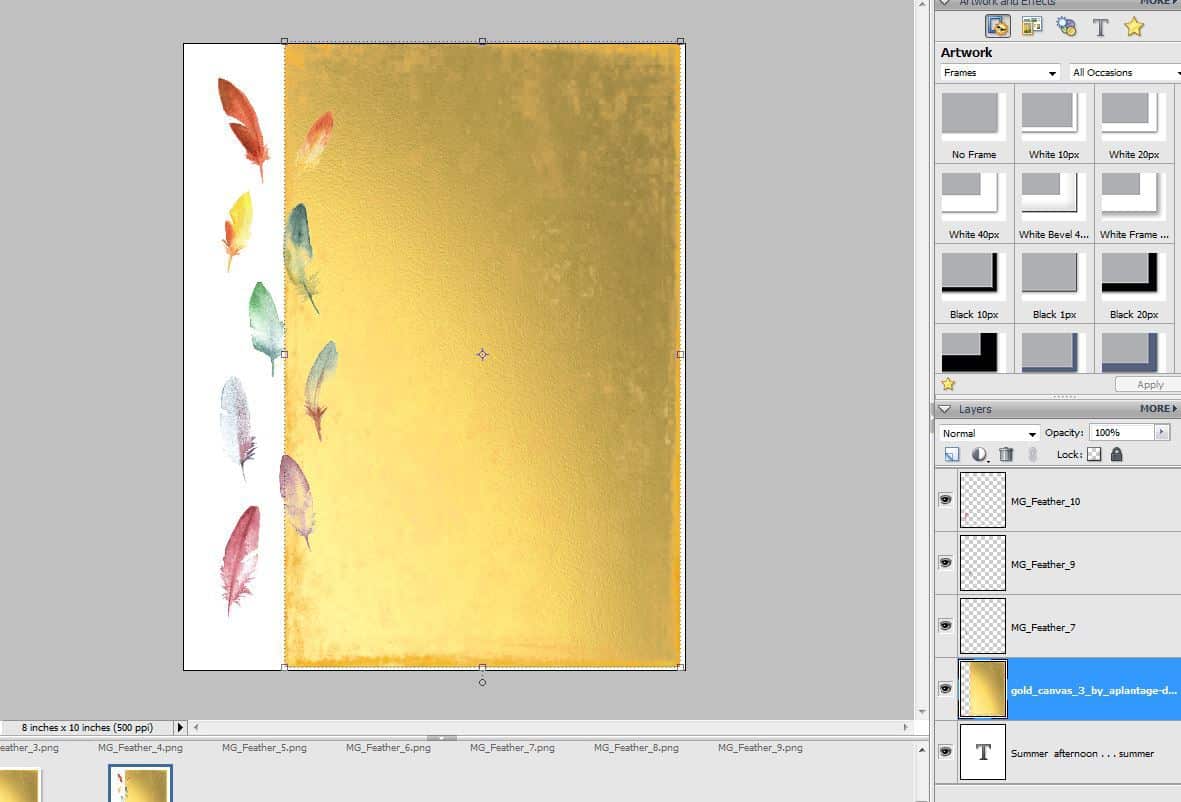Toggle visibility of the MG_Feather_9 layer
Screen dimensions: 1181x802
pyautogui.click(x=945, y=563)
